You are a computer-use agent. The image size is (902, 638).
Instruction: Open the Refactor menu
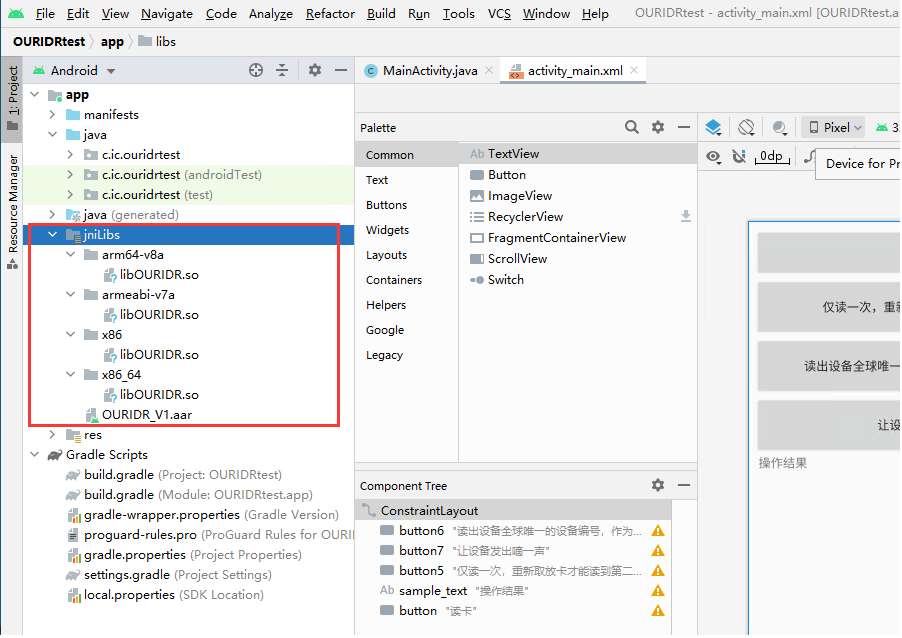tap(330, 14)
